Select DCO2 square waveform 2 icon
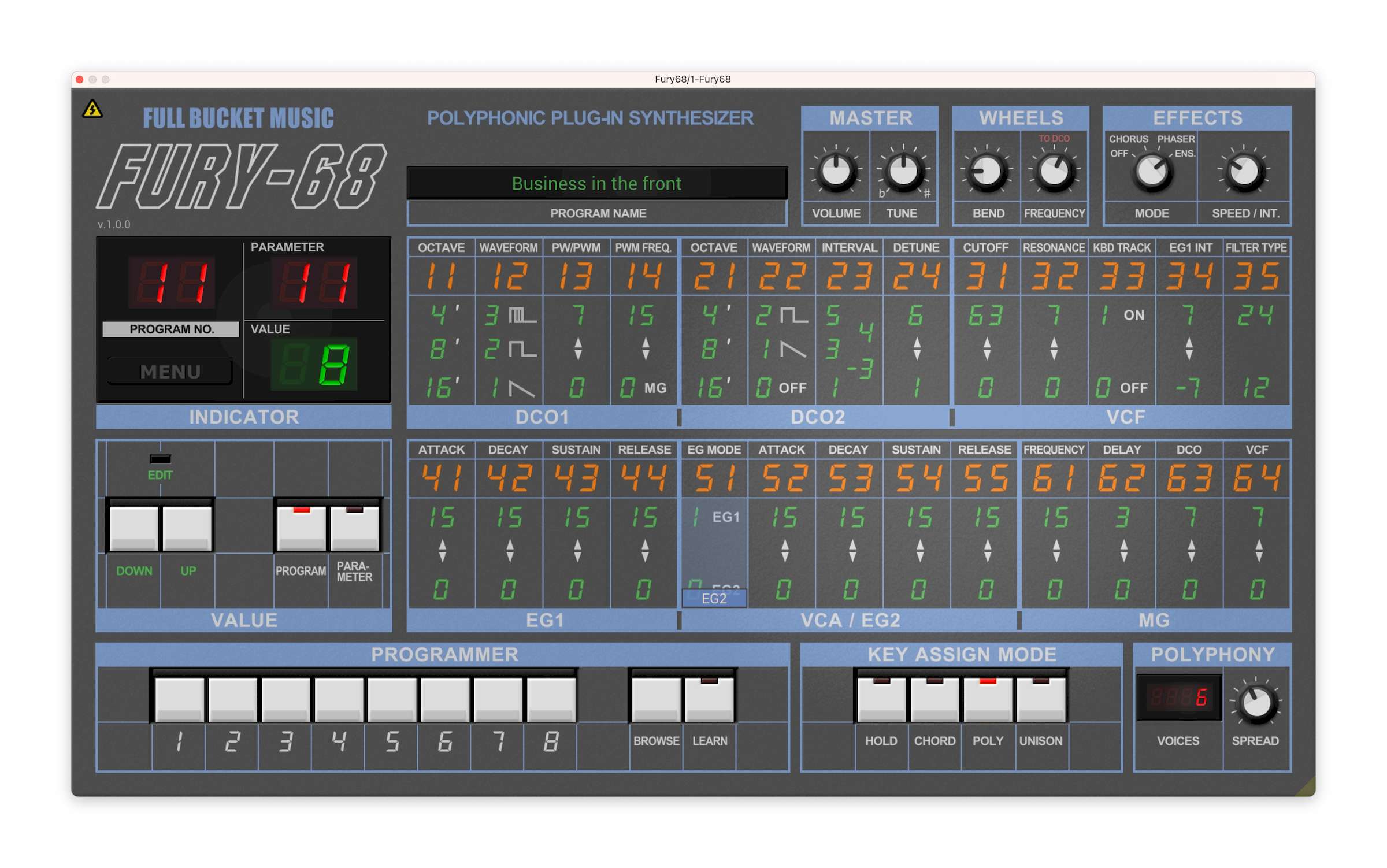1387x868 pixels. pos(793,316)
